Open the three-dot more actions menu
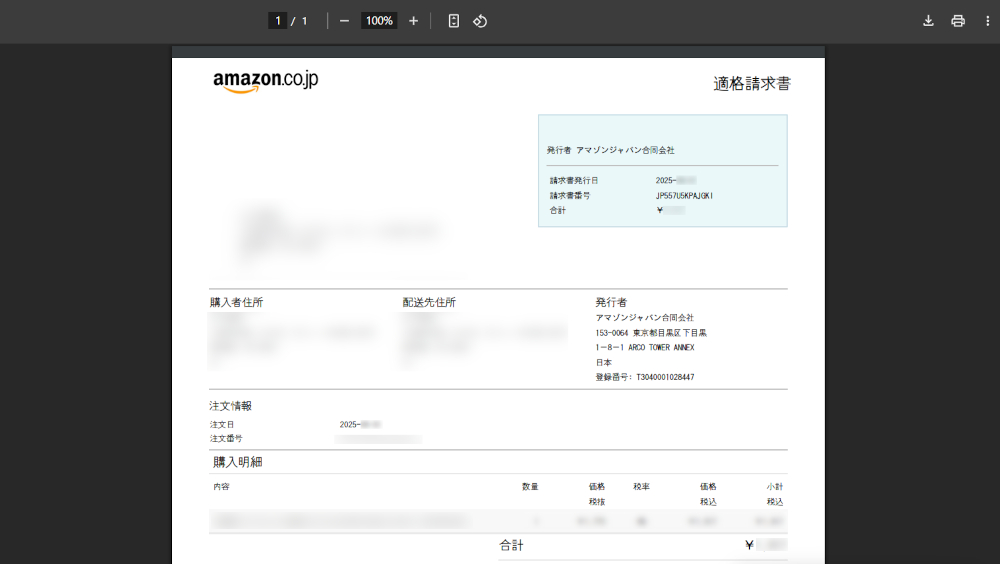Image resolution: width=1000 pixels, height=564 pixels. tap(987, 21)
